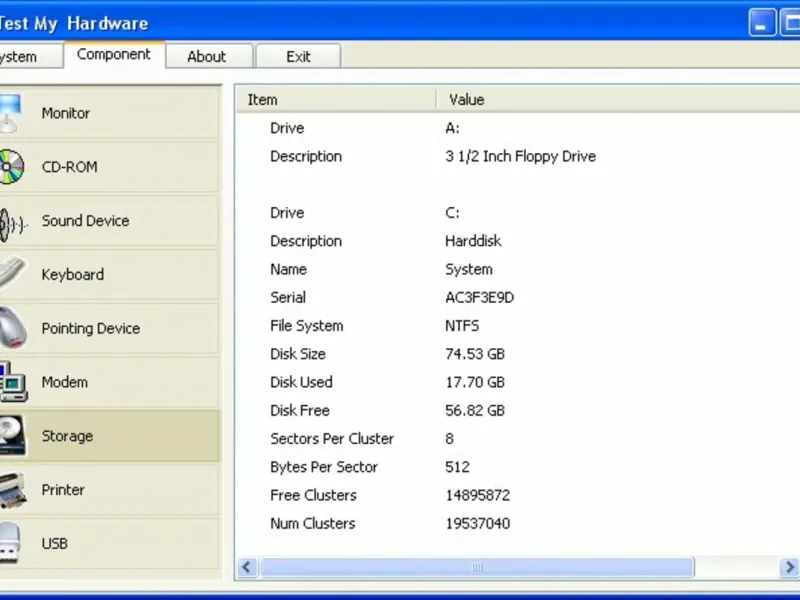Select the 'Drive' row with value C:
This screenshot has height=600, width=800.
pyautogui.click(x=287, y=213)
